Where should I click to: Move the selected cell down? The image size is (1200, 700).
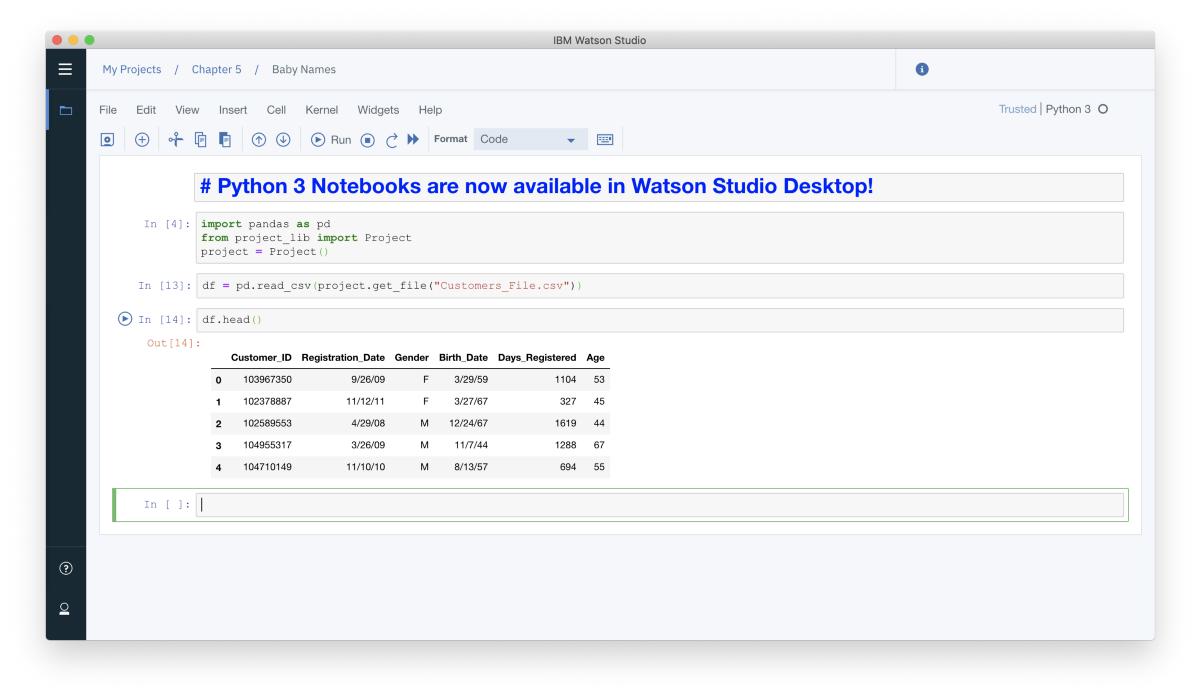(285, 139)
